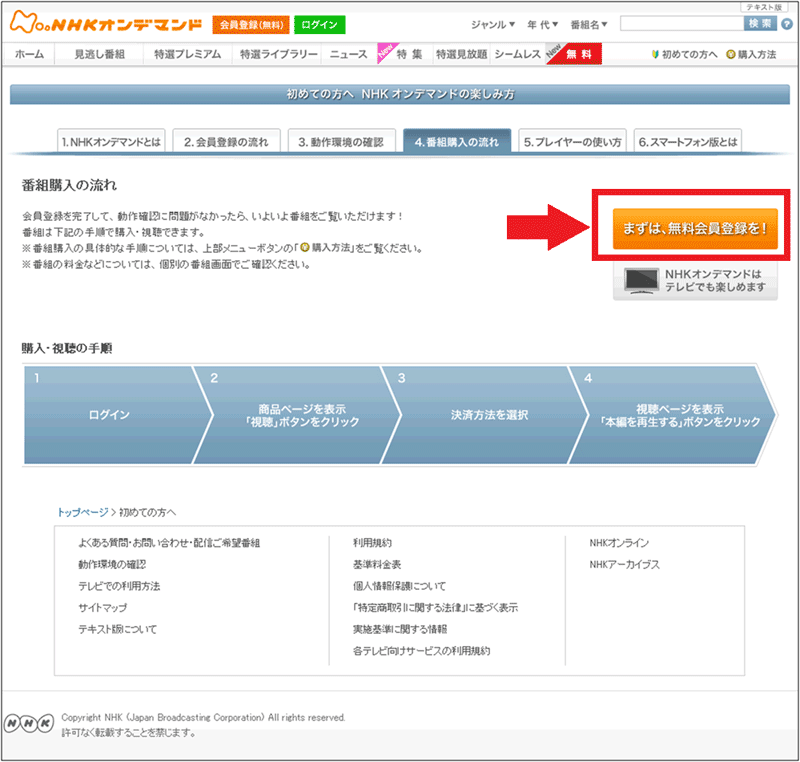Click the orange 会員登録(無料) button

pos(250,25)
